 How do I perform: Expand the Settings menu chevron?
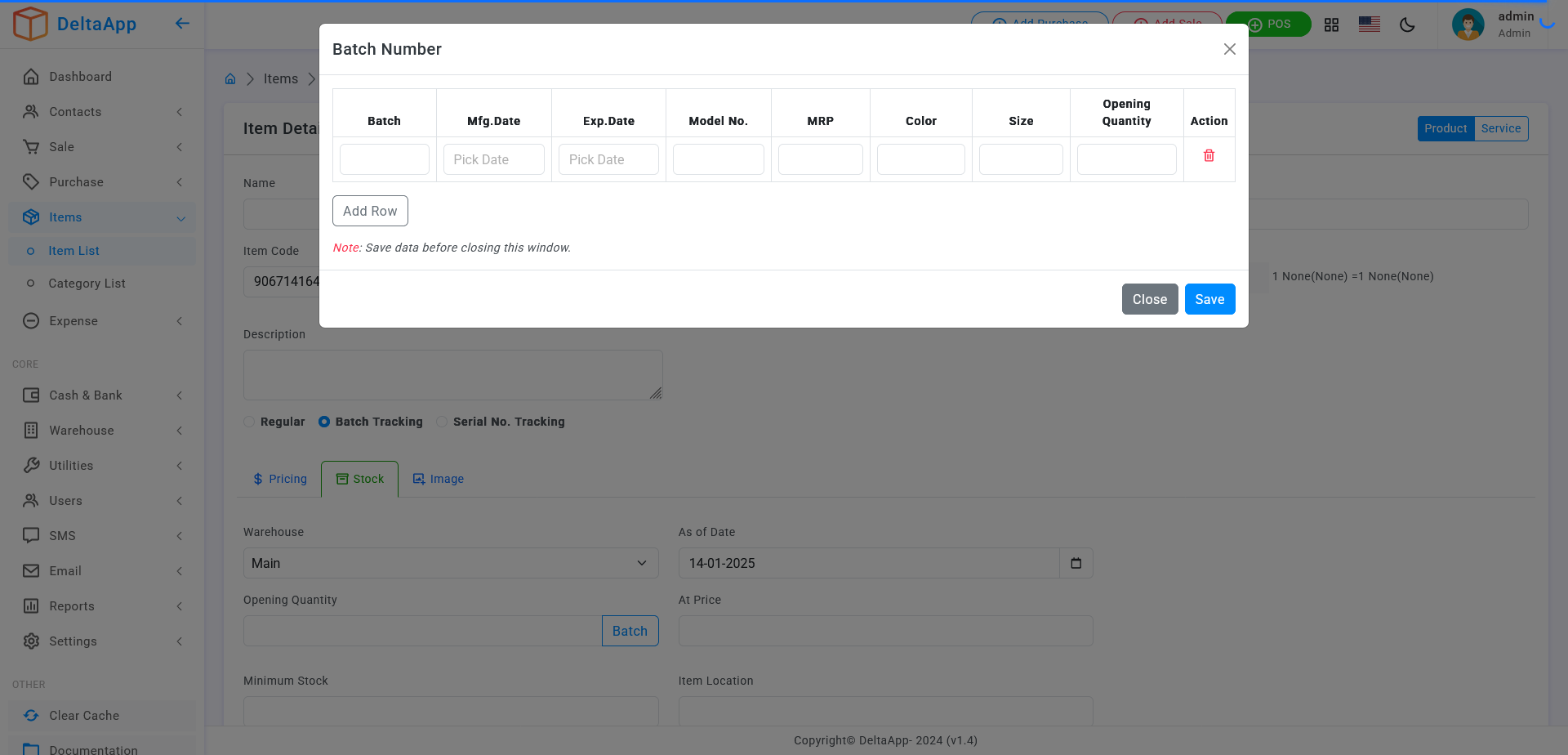click(x=180, y=641)
